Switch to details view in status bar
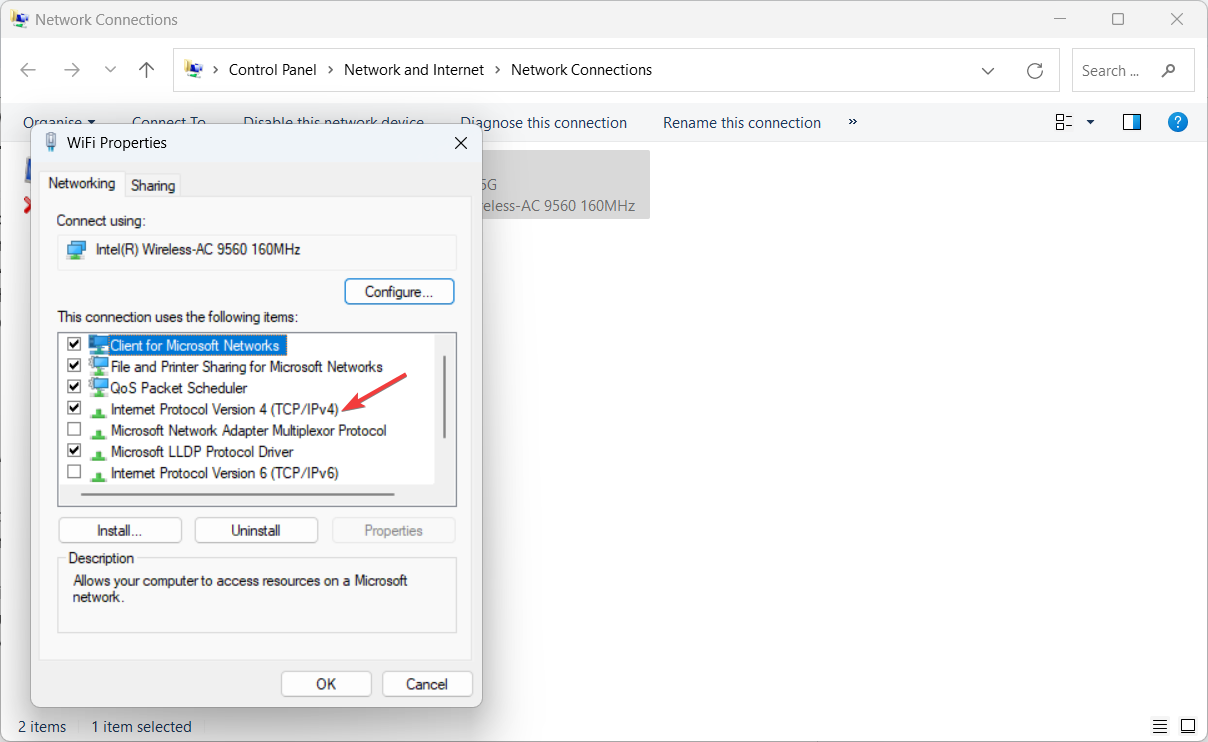Viewport: 1208px width, 742px height. [x=1159, y=726]
